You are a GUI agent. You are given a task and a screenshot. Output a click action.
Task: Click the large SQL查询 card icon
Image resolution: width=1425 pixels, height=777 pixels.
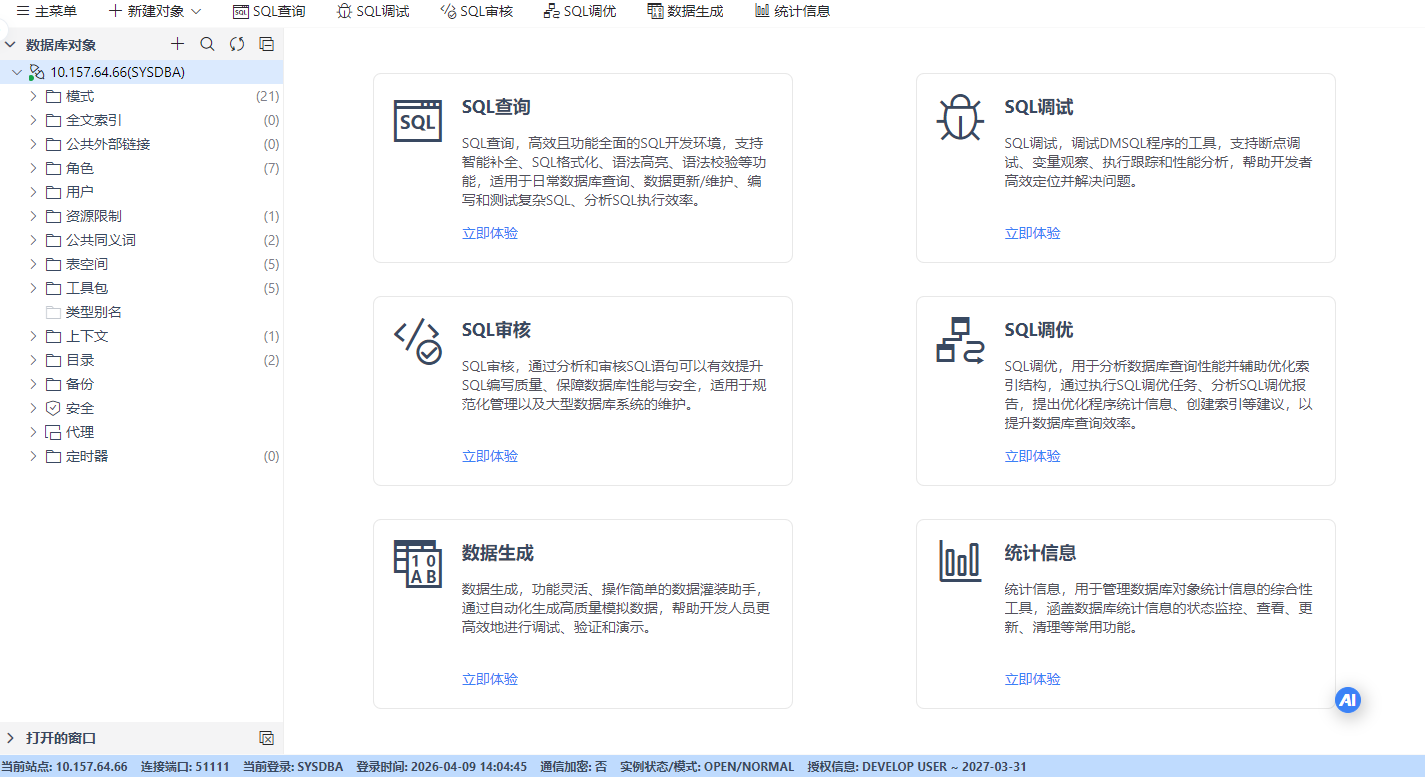pyautogui.click(x=417, y=120)
